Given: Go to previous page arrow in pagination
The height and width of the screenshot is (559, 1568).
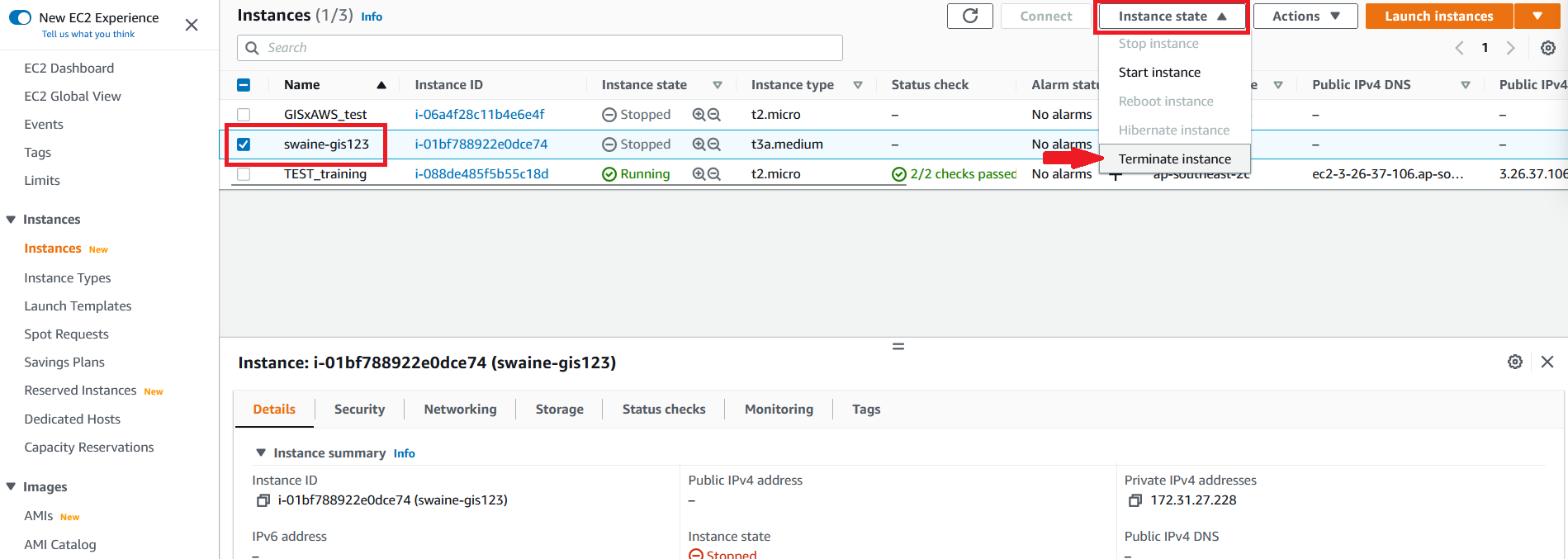Looking at the screenshot, I should point(1459,48).
